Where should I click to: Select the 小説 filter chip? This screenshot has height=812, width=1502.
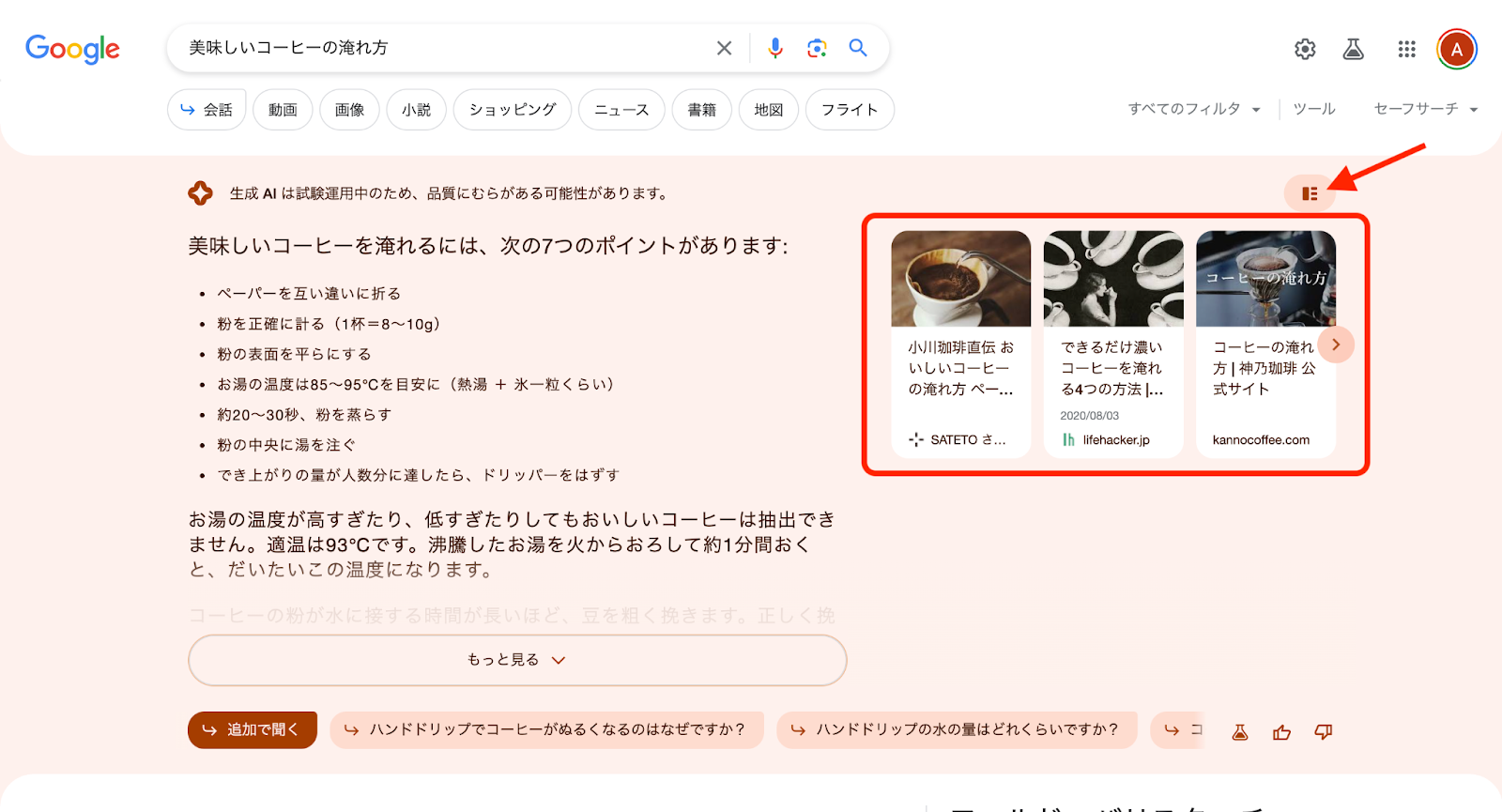click(416, 110)
